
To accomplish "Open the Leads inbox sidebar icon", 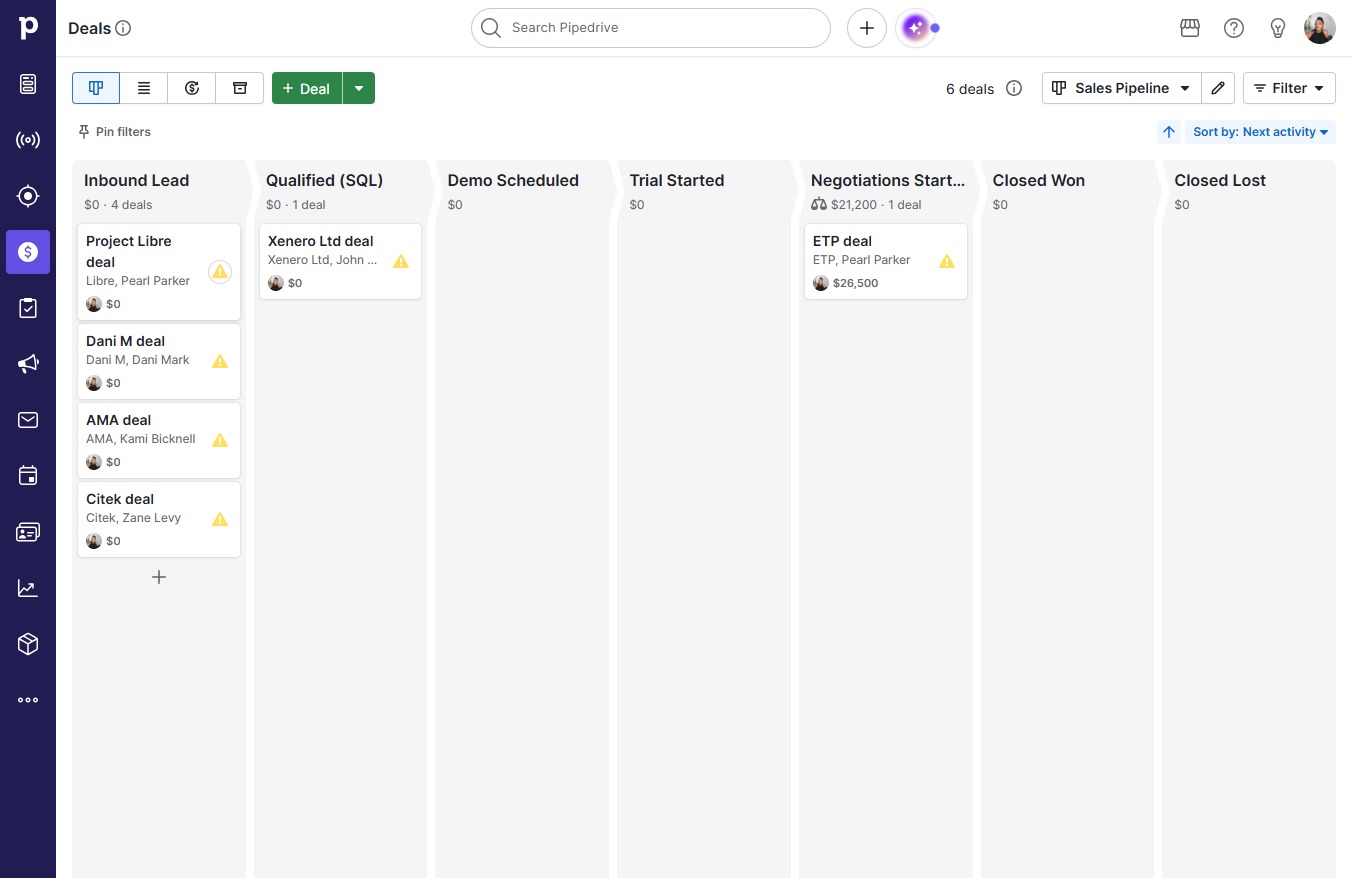I will point(28,84).
